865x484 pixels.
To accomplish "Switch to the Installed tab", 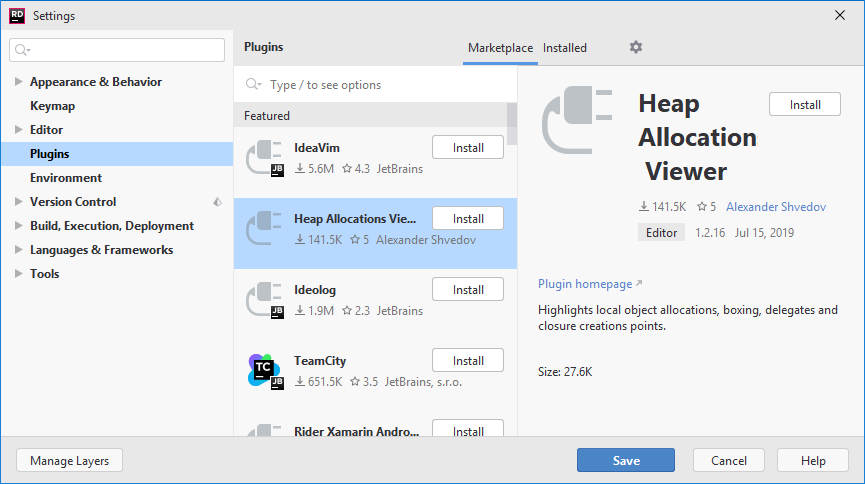I will (564, 48).
